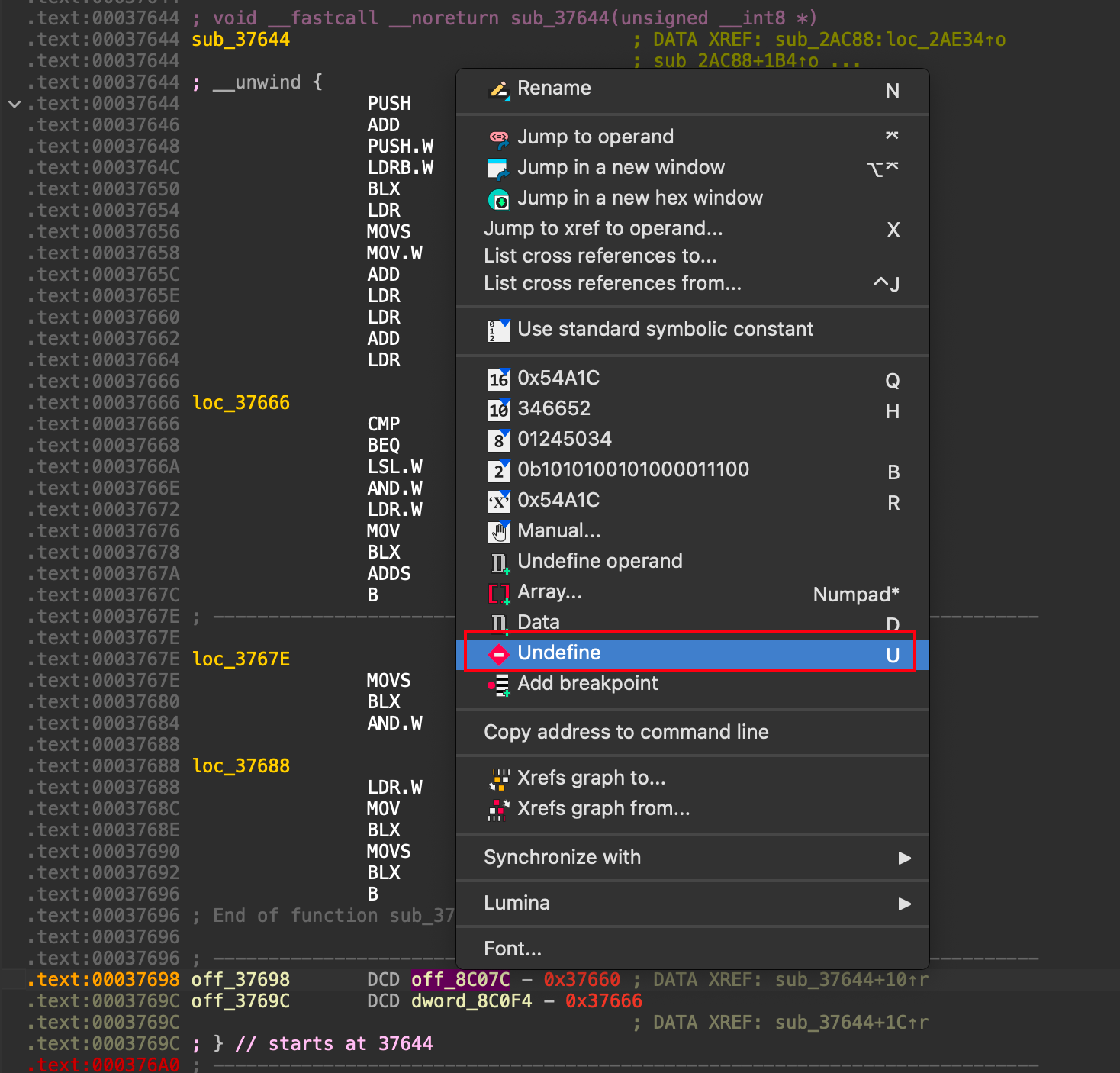The image size is (1120, 1073).
Task: Click the off_8C07C operand link
Action: point(461,979)
